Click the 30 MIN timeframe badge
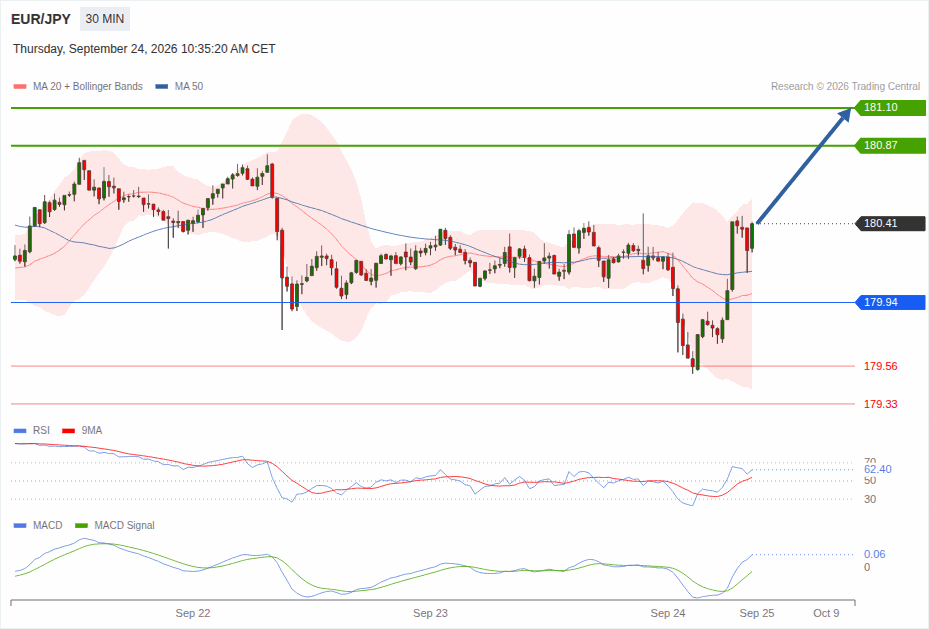929x629 pixels. coord(105,19)
